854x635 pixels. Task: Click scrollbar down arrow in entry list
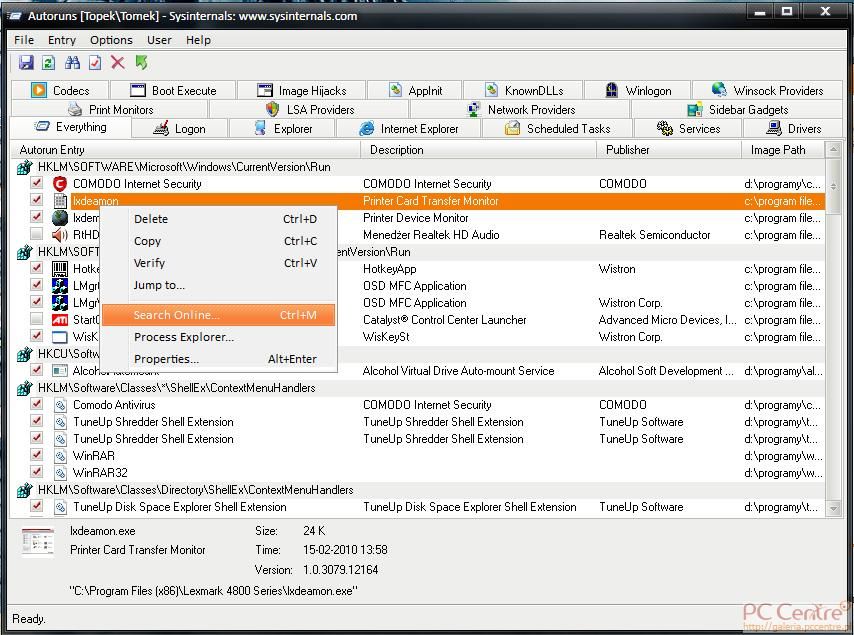coord(833,509)
